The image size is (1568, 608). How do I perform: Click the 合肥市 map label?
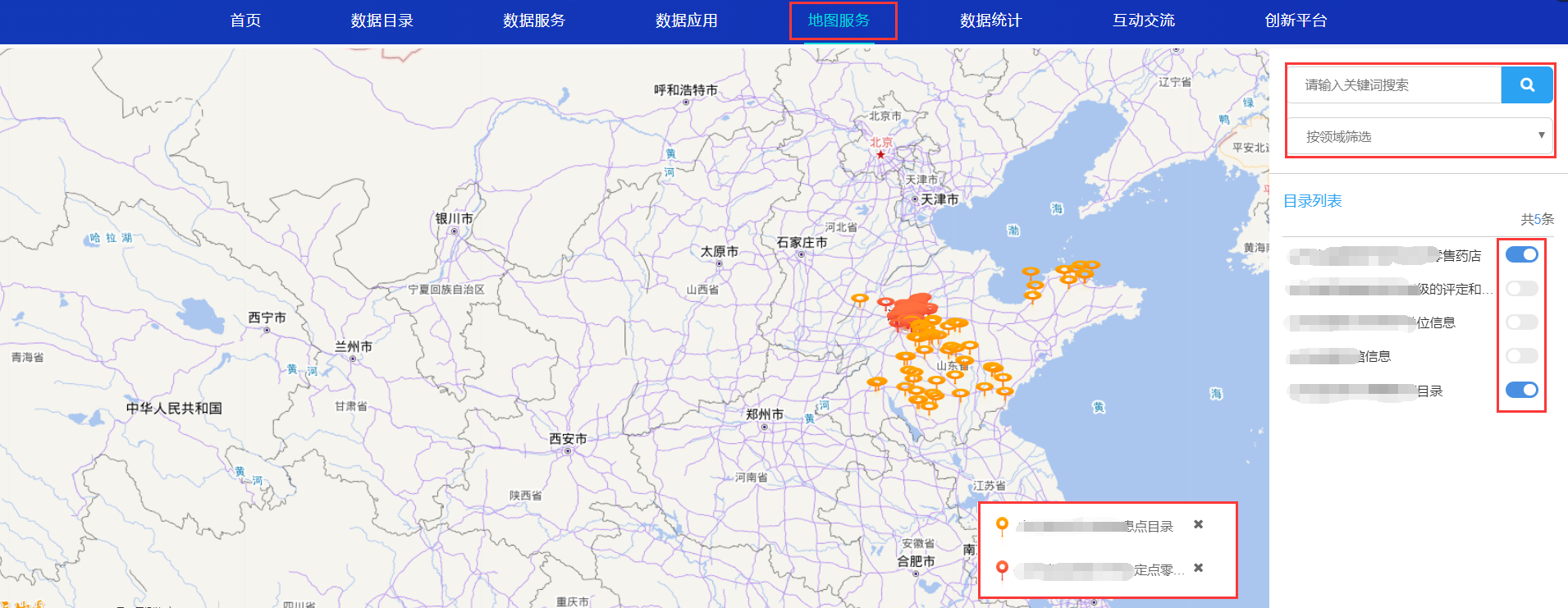point(916,561)
